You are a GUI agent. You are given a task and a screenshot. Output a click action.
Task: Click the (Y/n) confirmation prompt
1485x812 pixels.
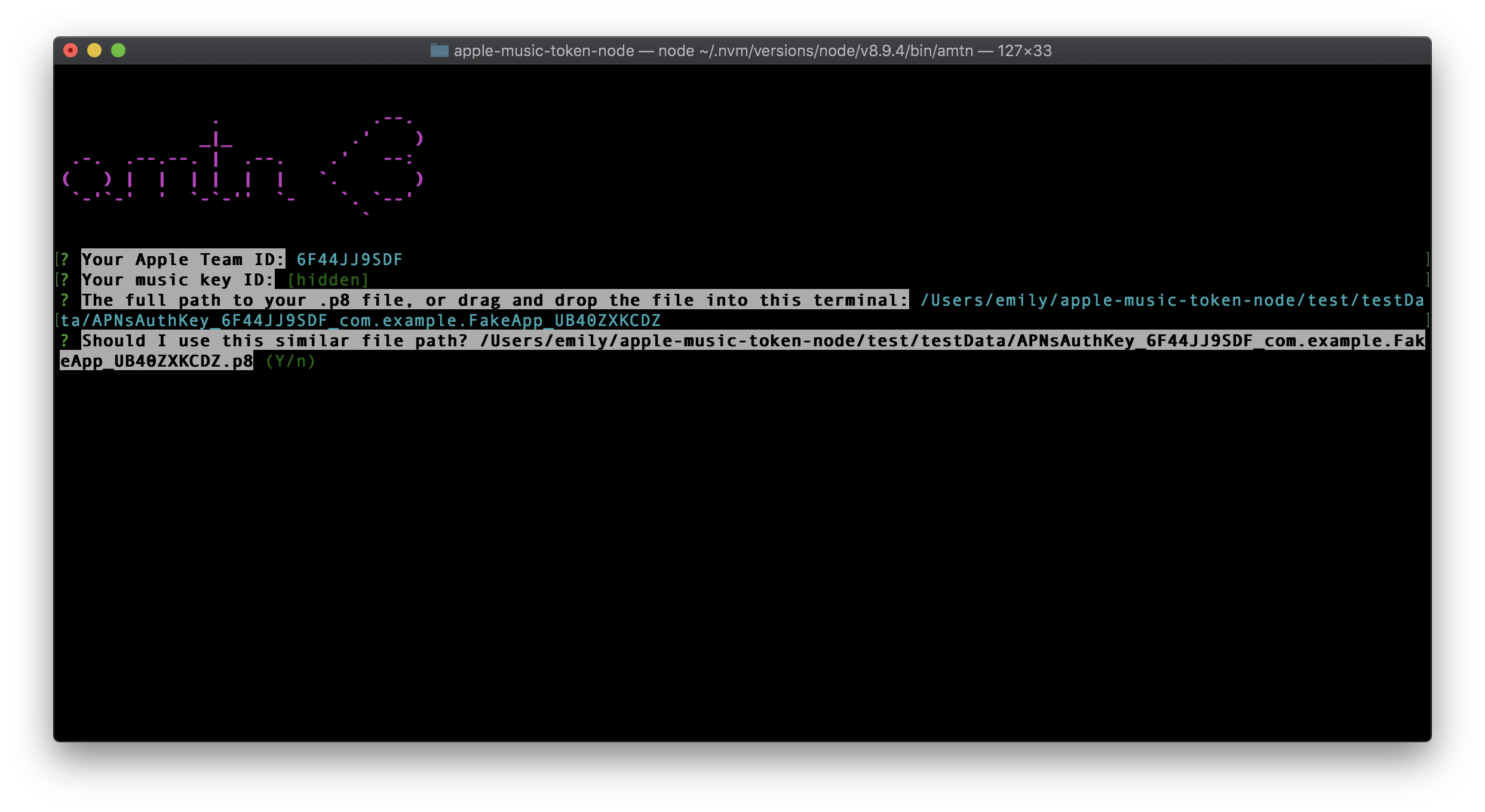(290, 361)
